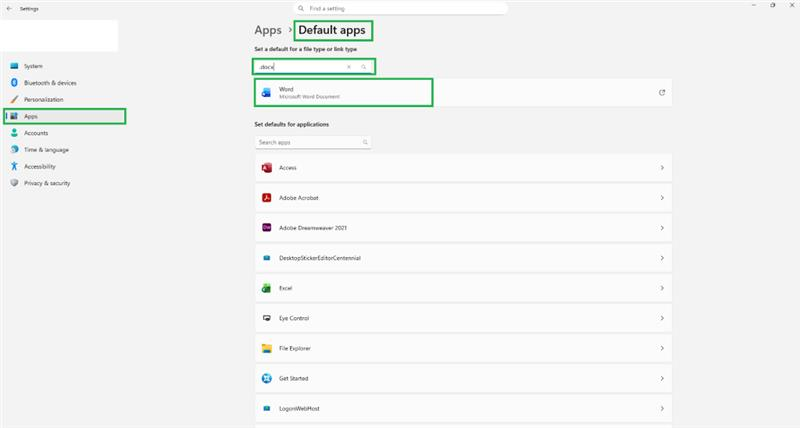Click the Word app icon in result
Viewport: 800px width, 428px height.
tap(266, 93)
